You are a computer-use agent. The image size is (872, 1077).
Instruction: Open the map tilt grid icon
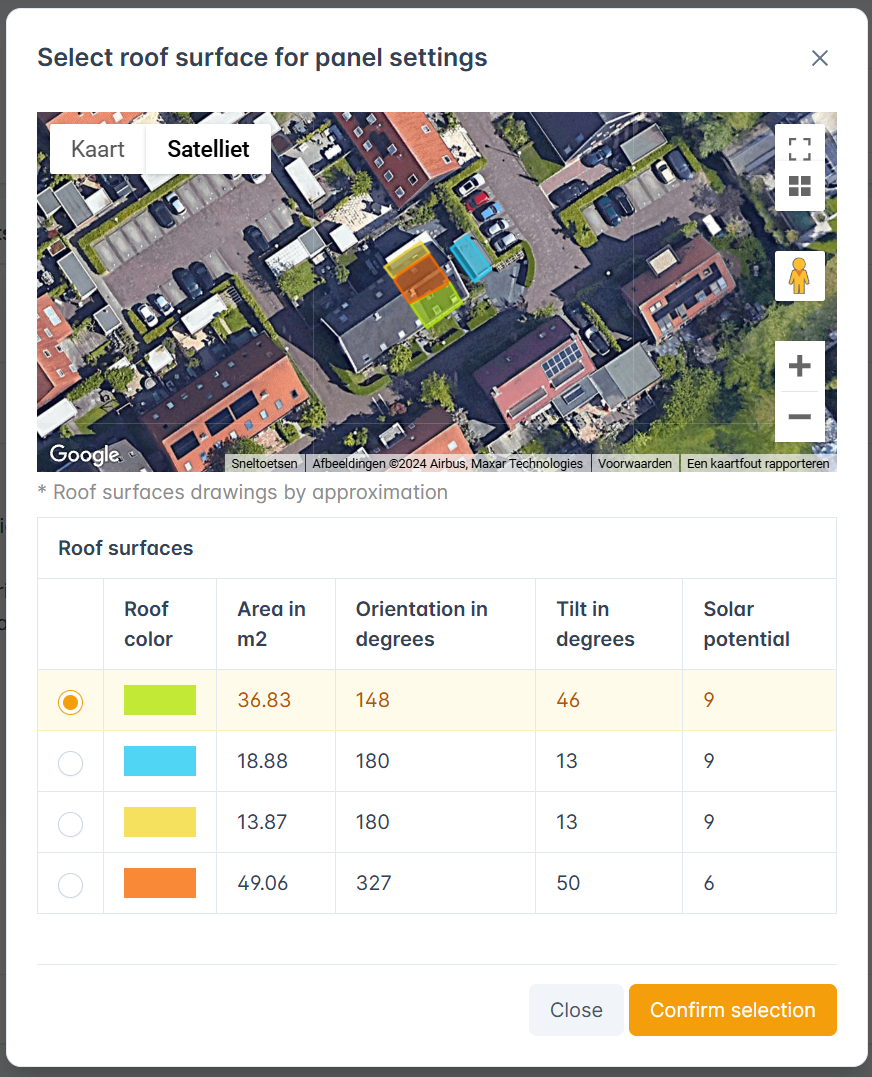tap(799, 187)
